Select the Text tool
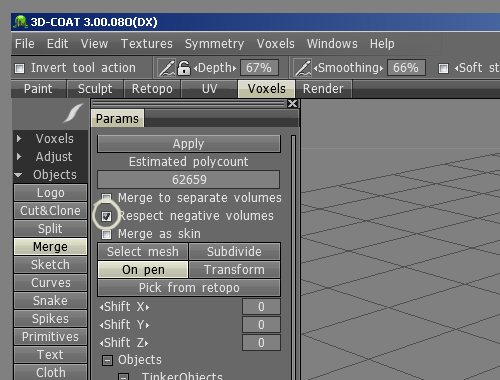This screenshot has width=500, height=380. pyautogui.click(x=50, y=355)
